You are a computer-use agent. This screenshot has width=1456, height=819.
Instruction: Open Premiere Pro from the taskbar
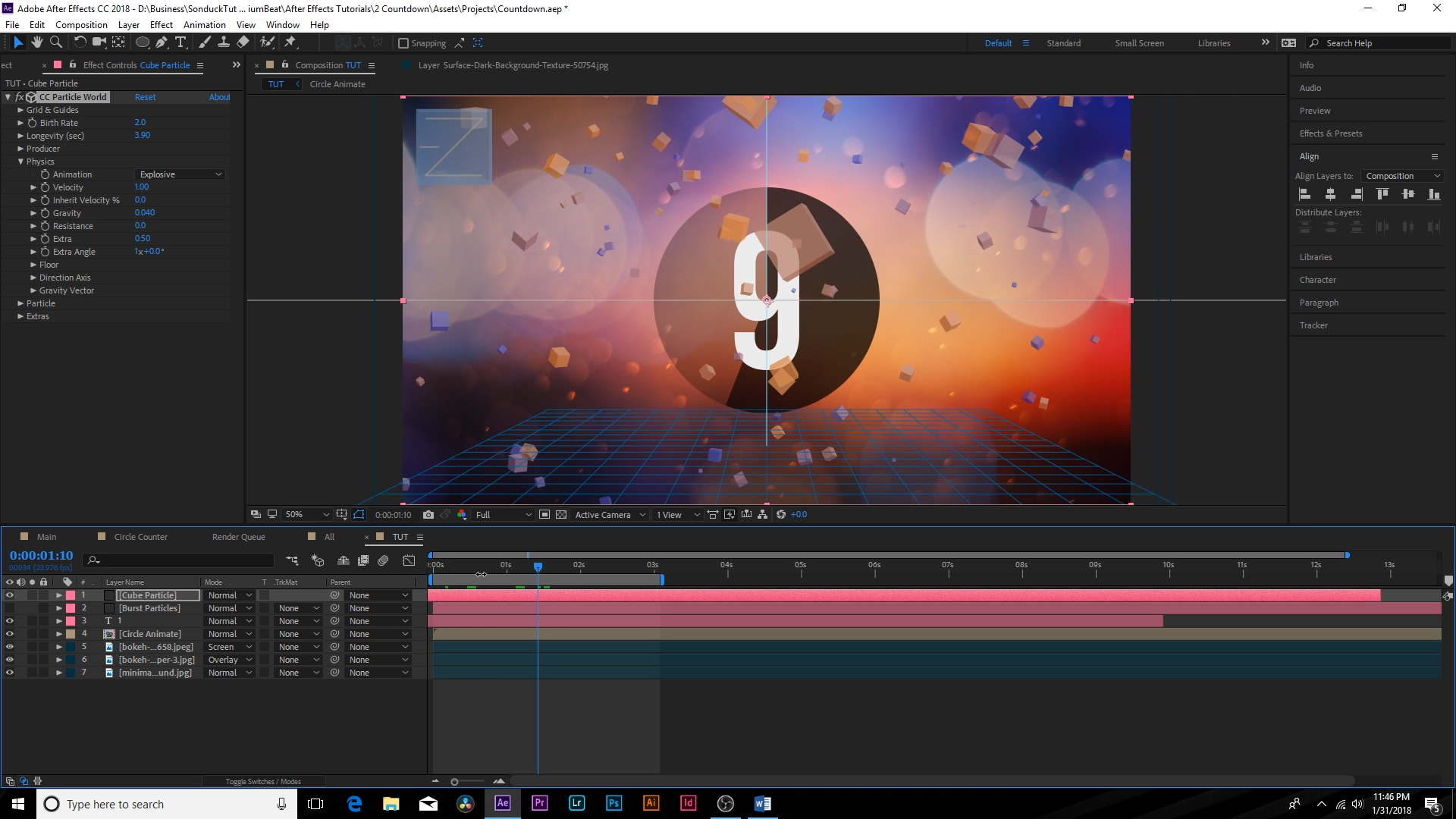[539, 803]
